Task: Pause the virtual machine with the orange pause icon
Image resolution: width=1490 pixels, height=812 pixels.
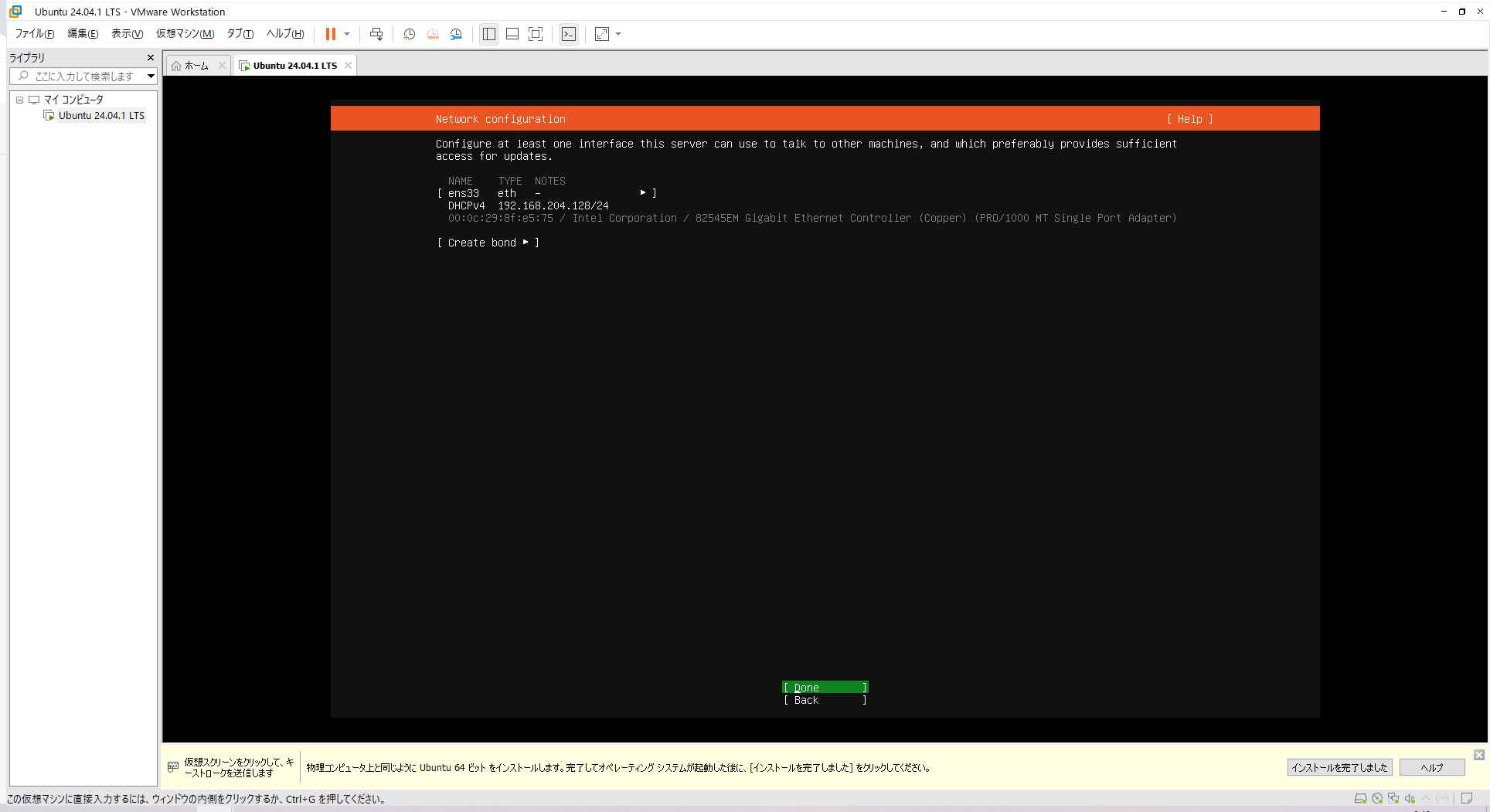Action: pyautogui.click(x=331, y=34)
